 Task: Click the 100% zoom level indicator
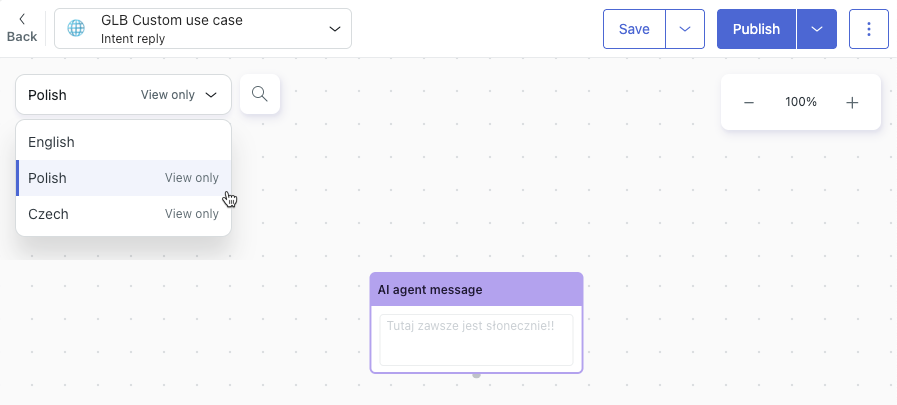(x=801, y=102)
